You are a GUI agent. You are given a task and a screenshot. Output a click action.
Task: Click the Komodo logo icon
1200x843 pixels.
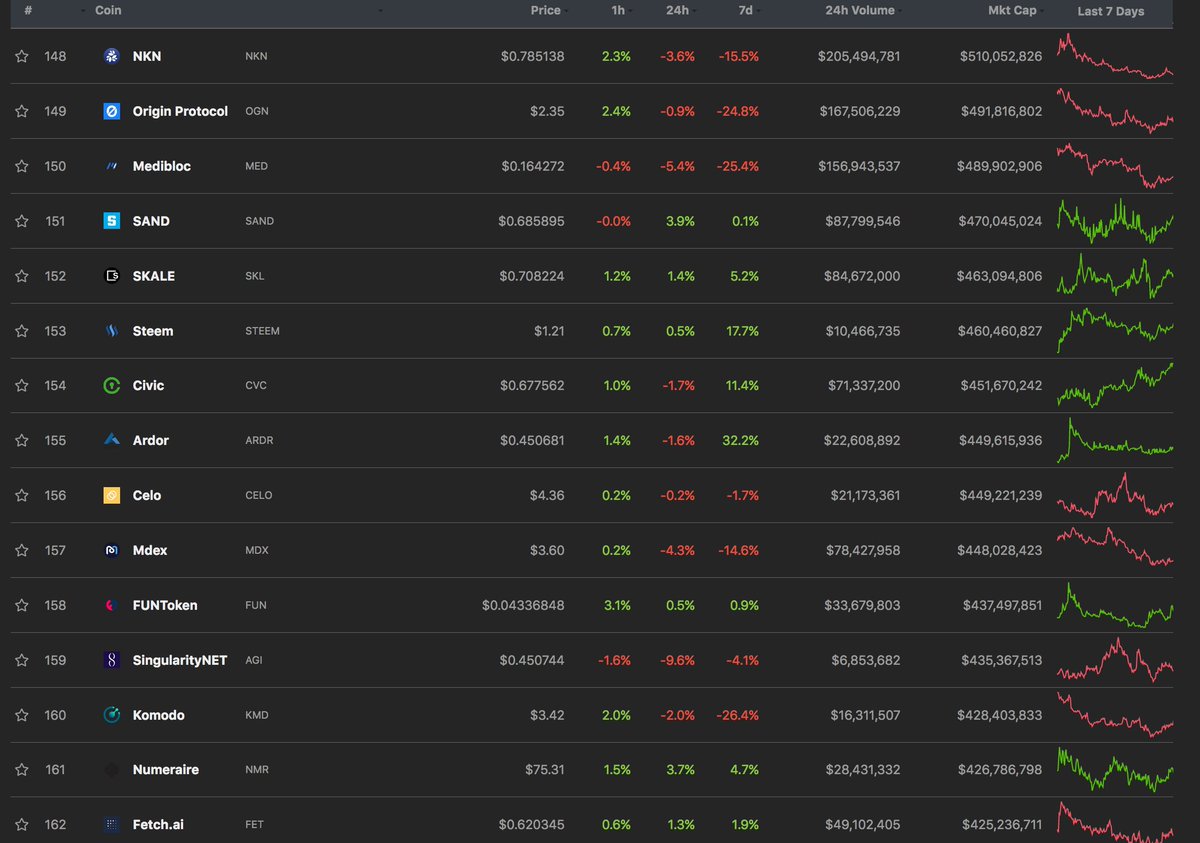point(112,715)
